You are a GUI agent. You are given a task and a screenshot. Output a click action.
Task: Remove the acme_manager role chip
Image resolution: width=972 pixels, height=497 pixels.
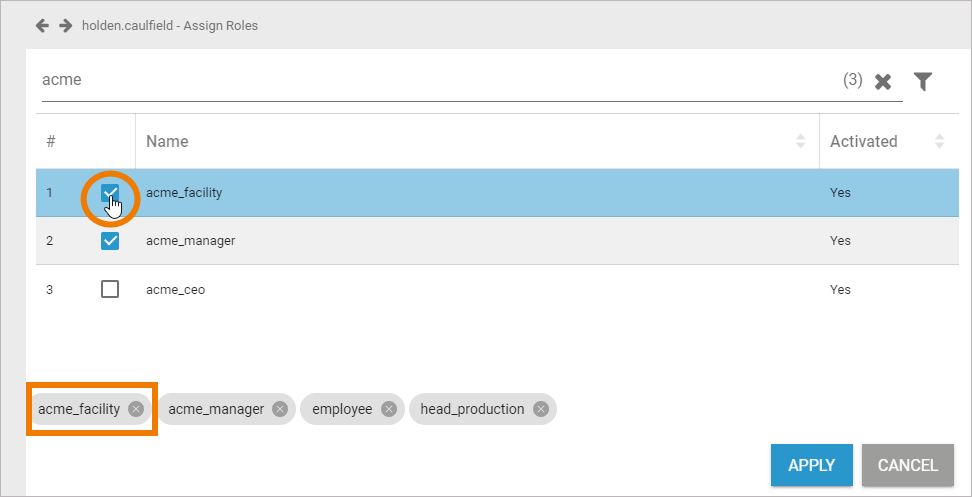(x=280, y=409)
